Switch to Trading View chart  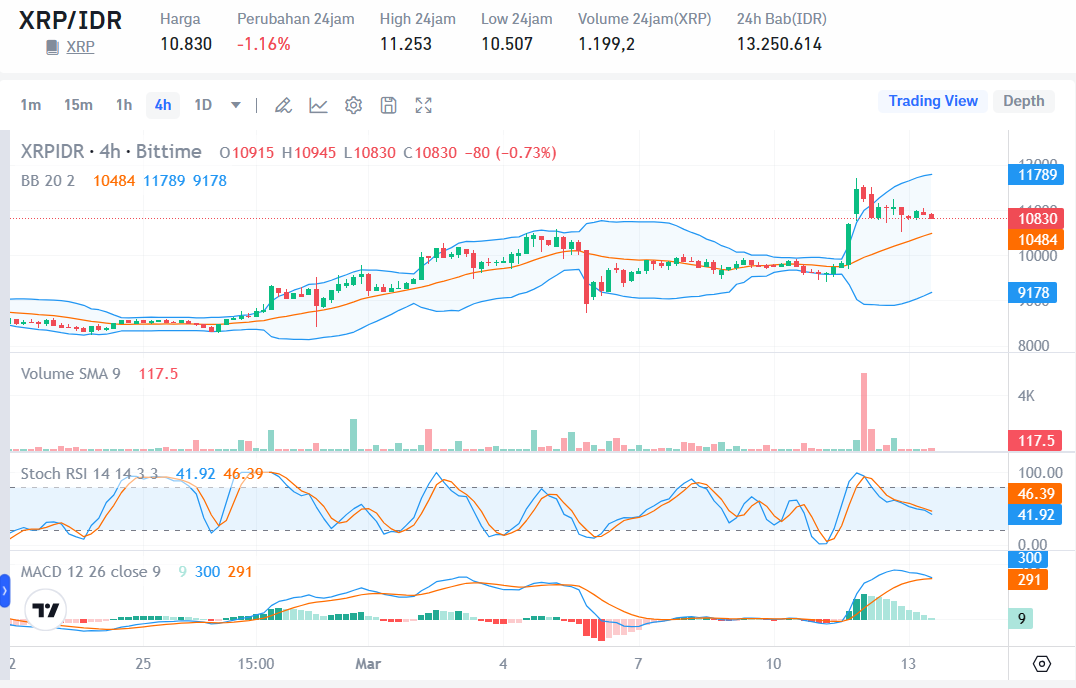933,101
